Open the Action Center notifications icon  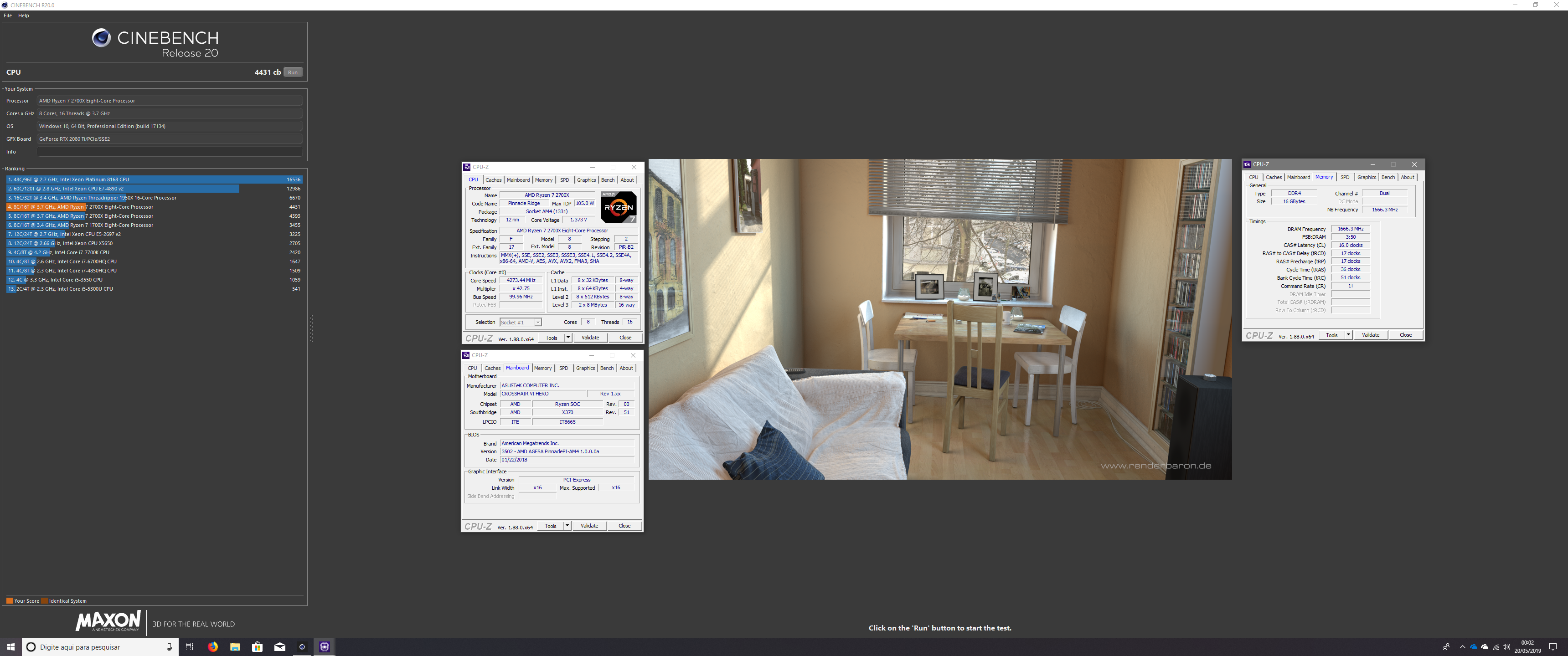tap(1553, 647)
